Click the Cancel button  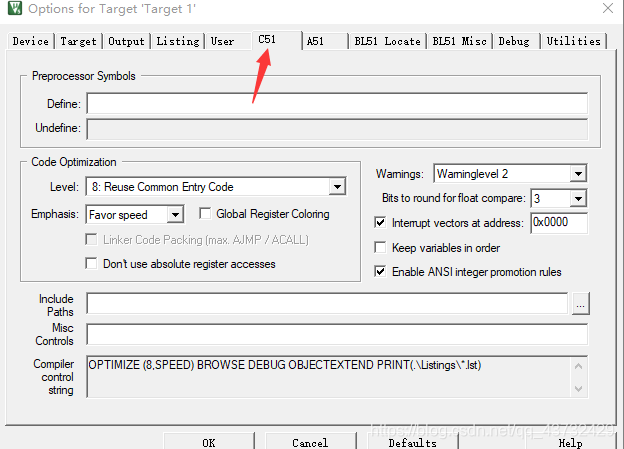pos(310,442)
